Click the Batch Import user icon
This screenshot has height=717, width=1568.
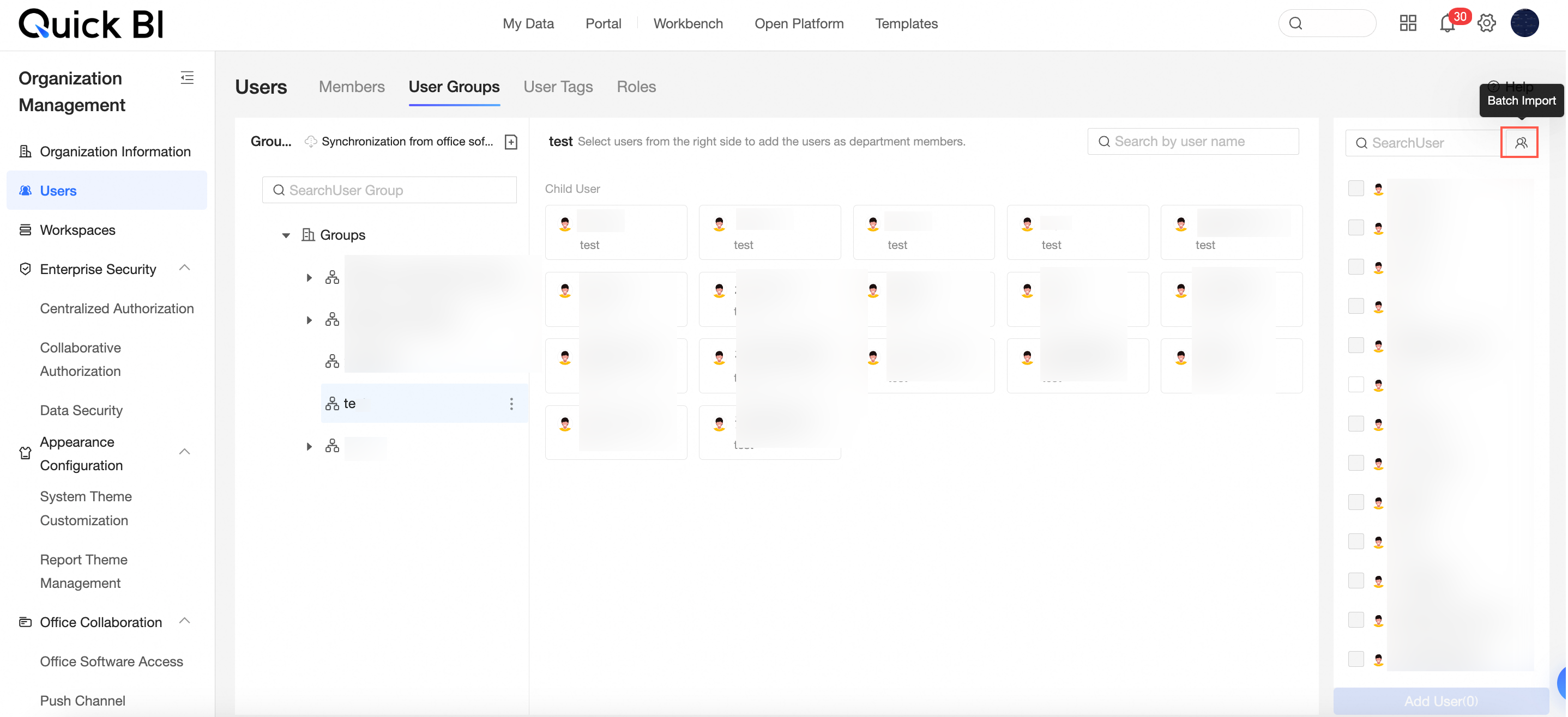[x=1520, y=143]
